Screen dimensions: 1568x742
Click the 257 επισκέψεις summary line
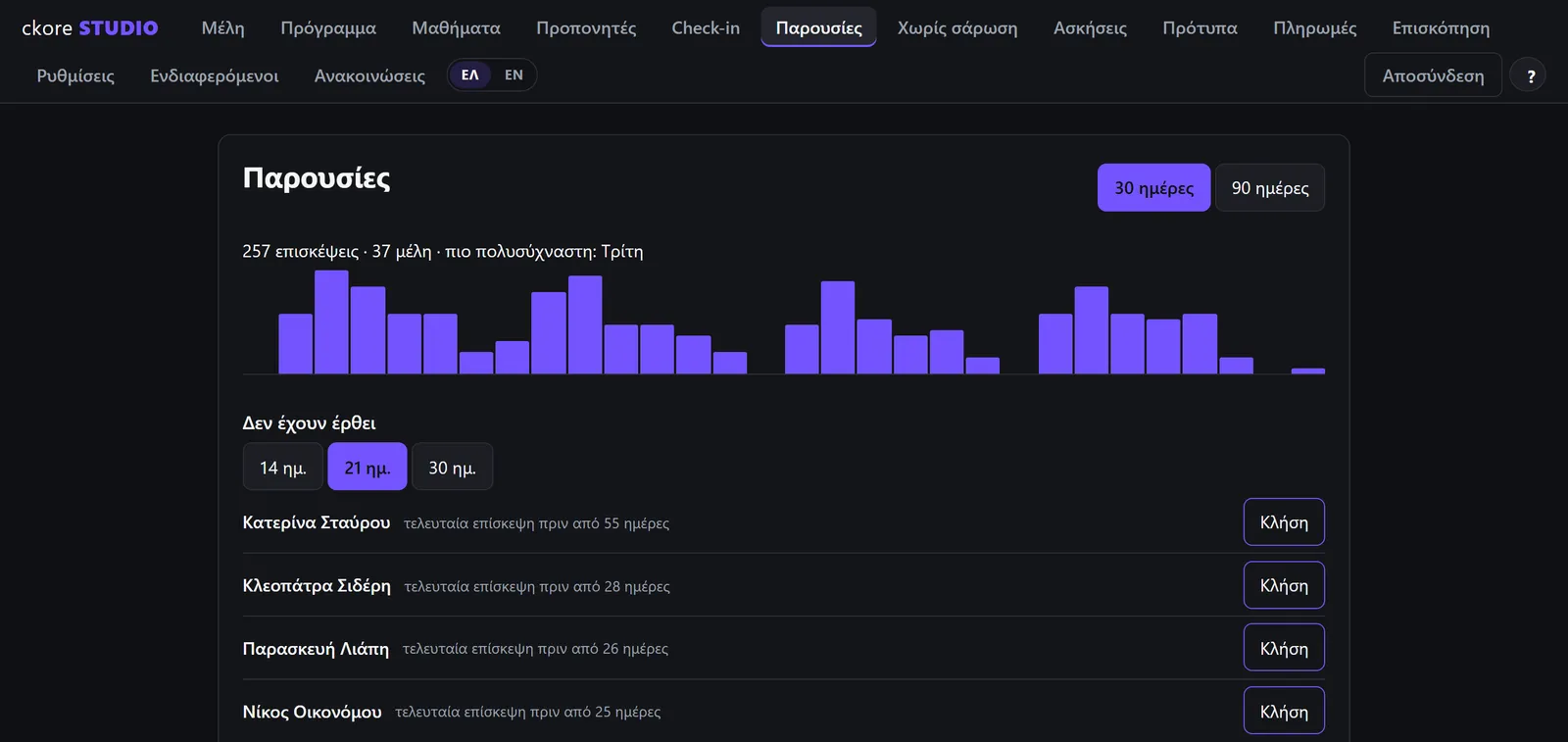443,251
